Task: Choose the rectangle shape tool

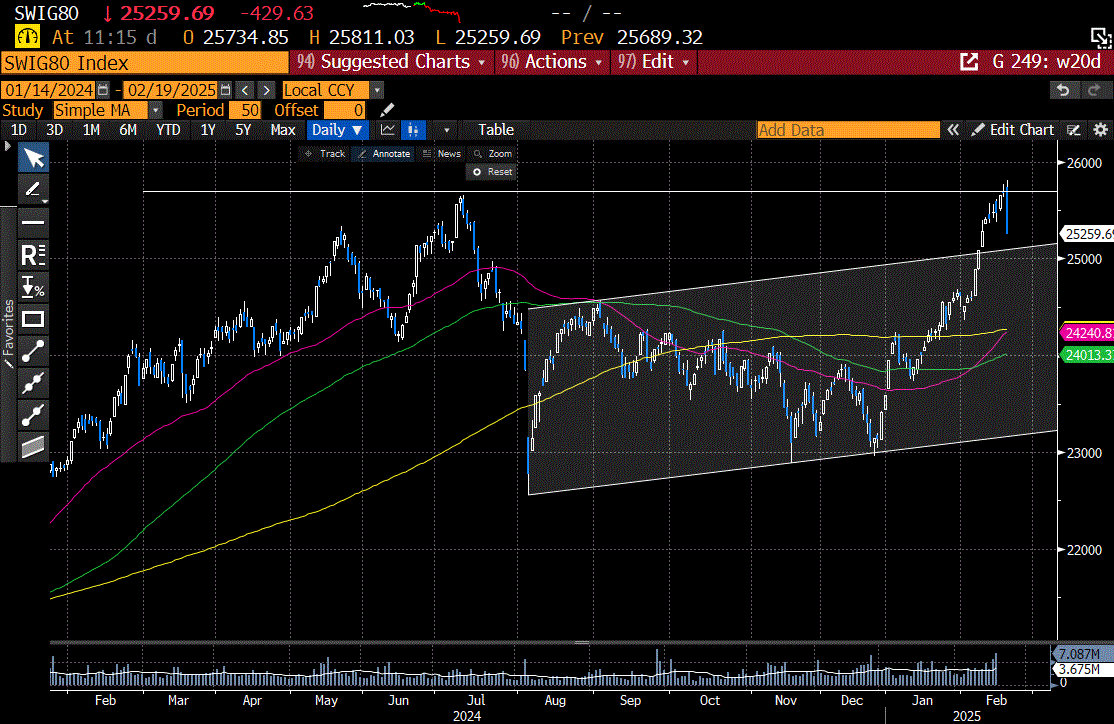Action: tap(33, 319)
